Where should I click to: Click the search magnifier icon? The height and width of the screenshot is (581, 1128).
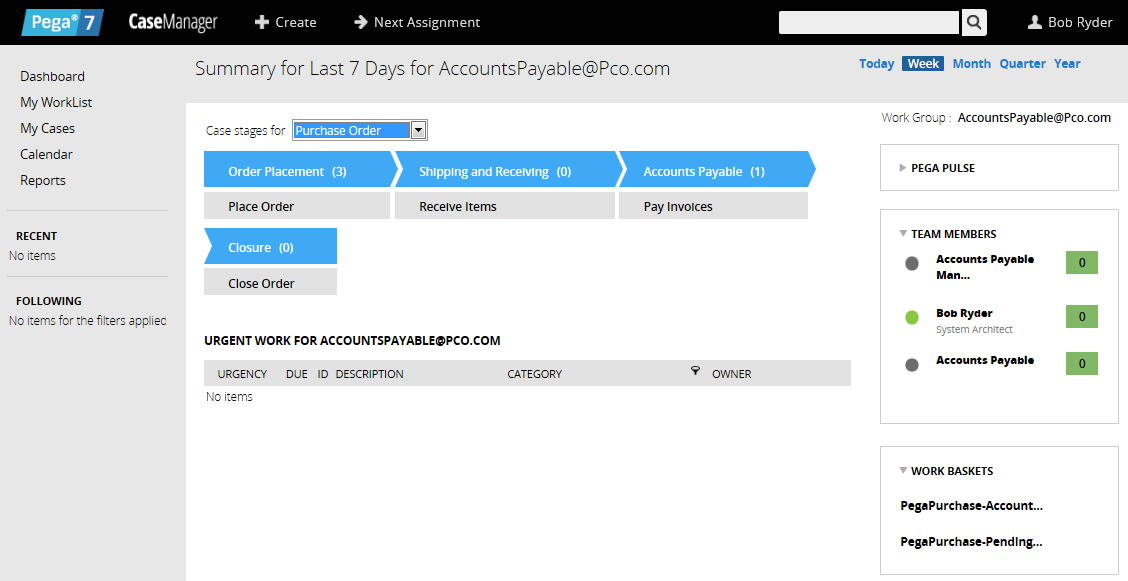click(974, 22)
